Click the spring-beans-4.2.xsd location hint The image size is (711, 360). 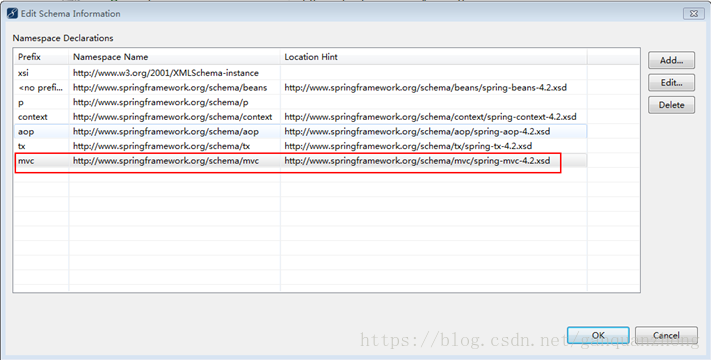coord(425,88)
